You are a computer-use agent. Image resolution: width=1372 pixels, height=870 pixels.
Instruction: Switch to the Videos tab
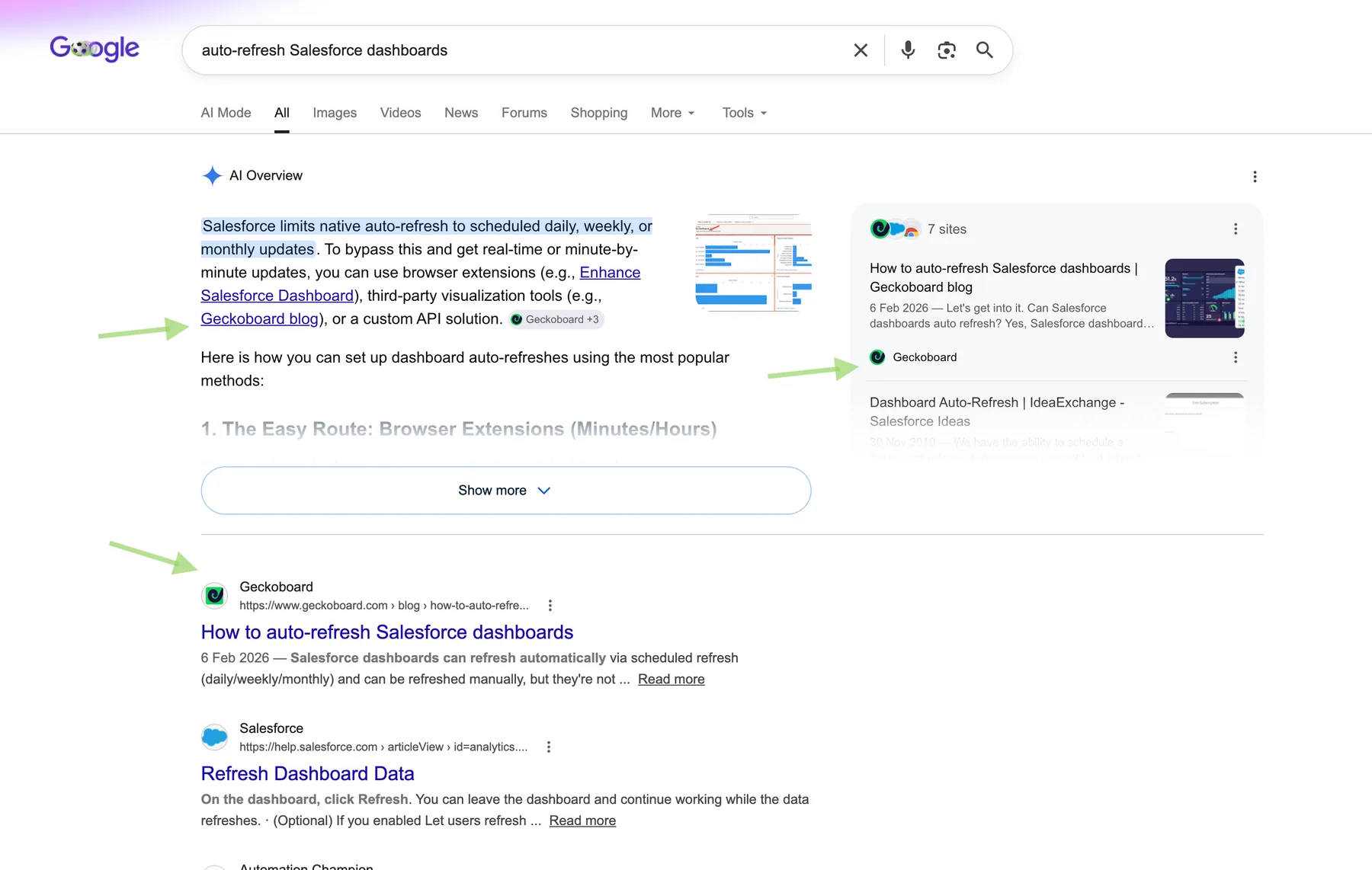[400, 113]
